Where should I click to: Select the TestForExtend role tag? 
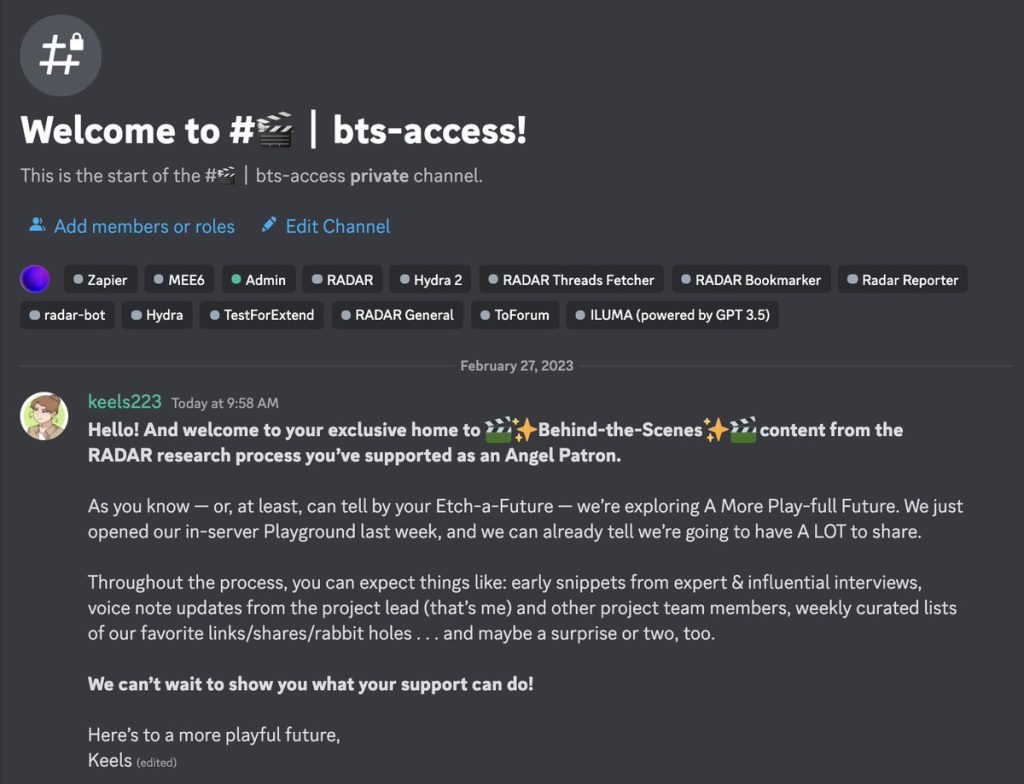[261, 315]
